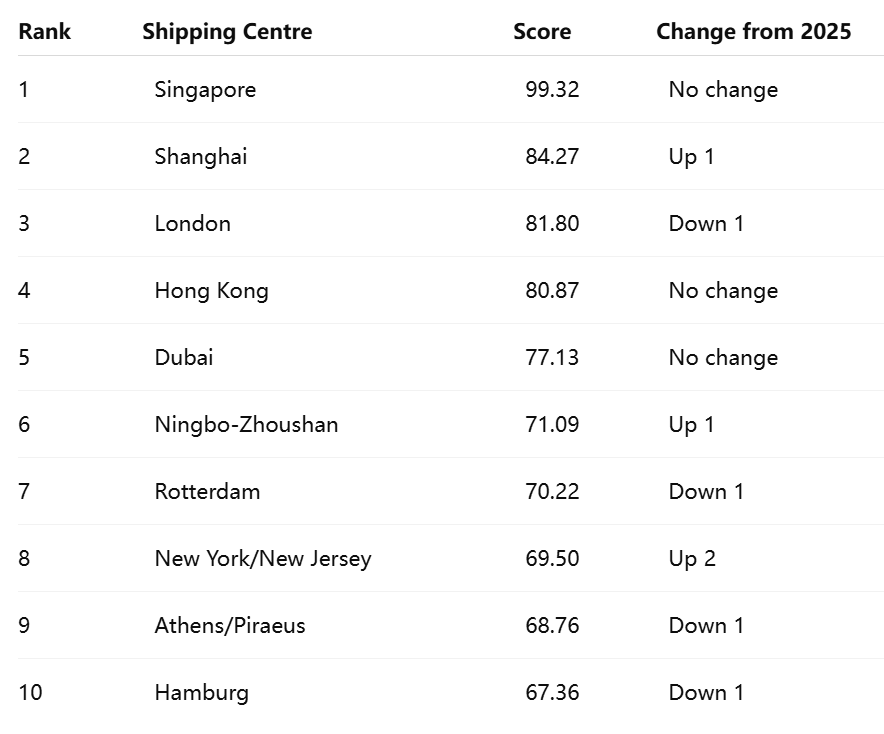This screenshot has height=734, width=884.
Task: Click Athens/Piraeus in the list
Action: [230, 626]
